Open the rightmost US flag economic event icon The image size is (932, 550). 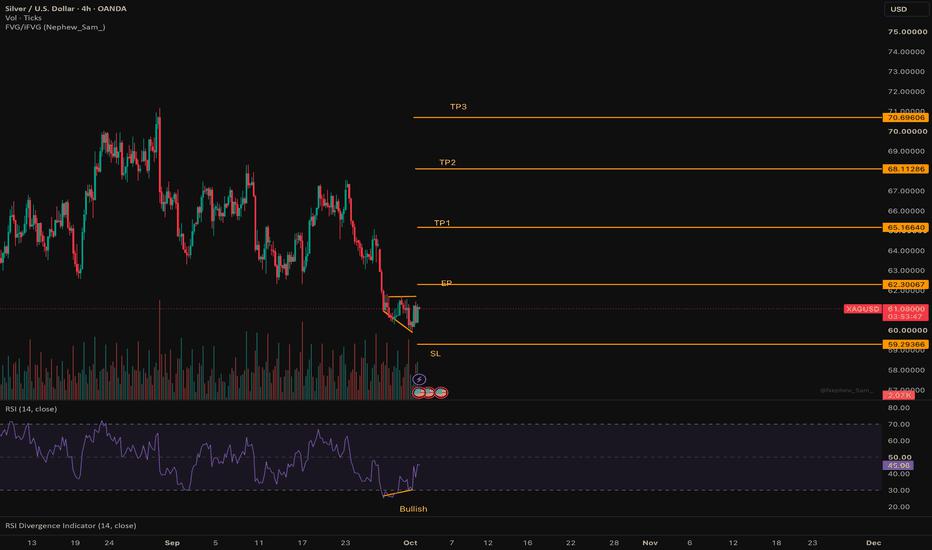[x=441, y=392]
